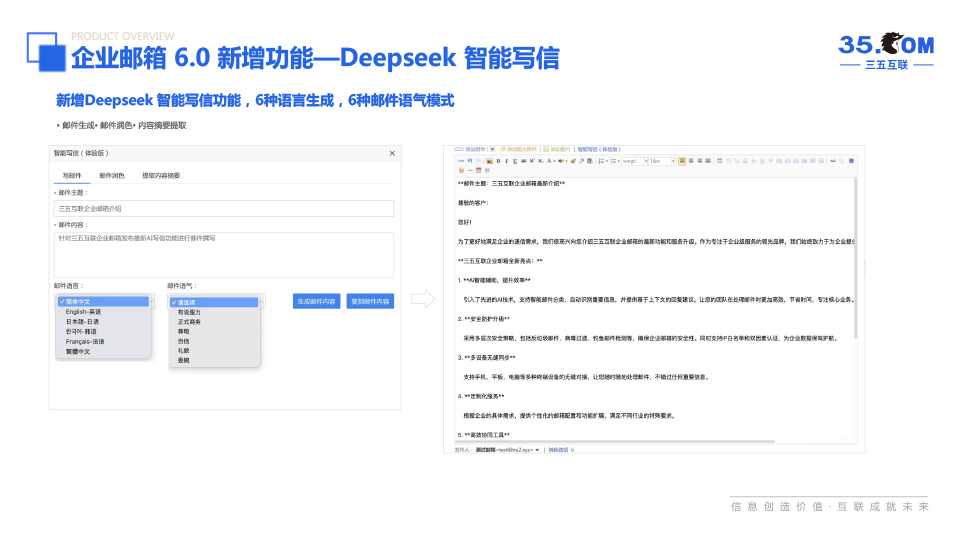Click the 复制邮件内容 button
The width and height of the screenshot is (960, 540).
click(x=370, y=301)
